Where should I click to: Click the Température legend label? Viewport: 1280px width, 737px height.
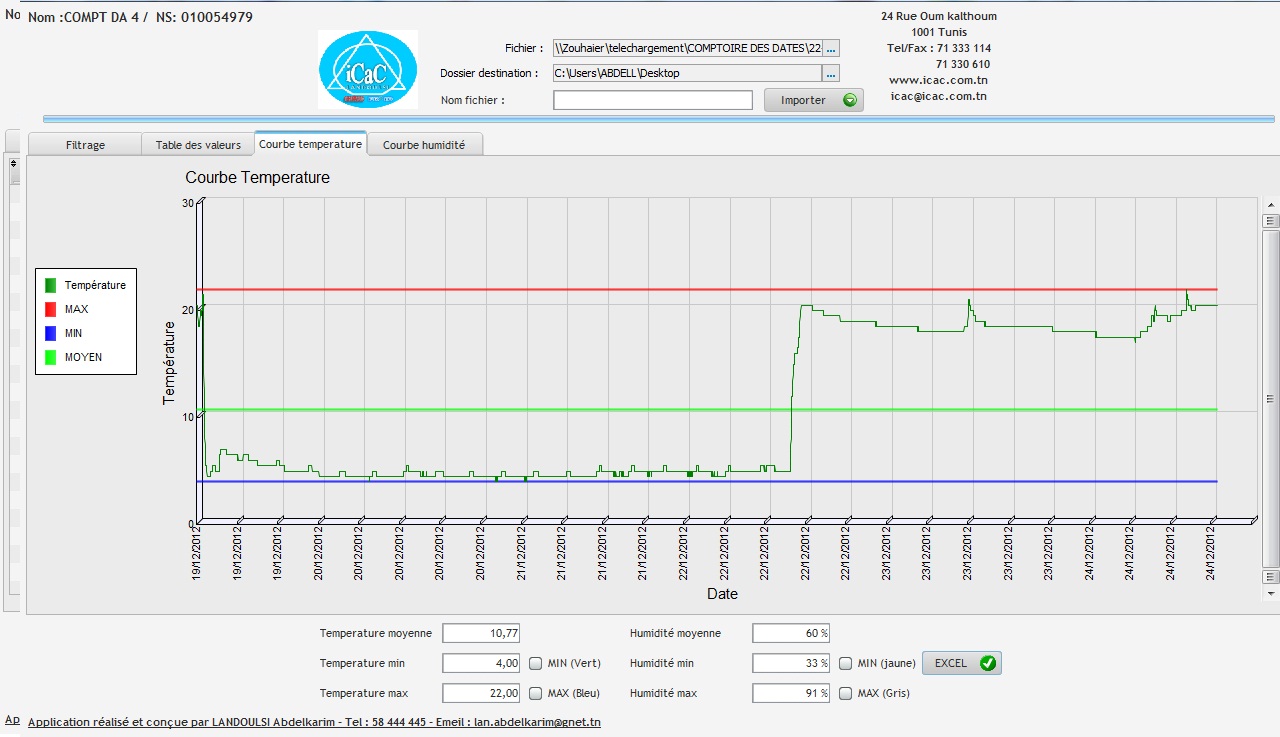tap(95, 285)
